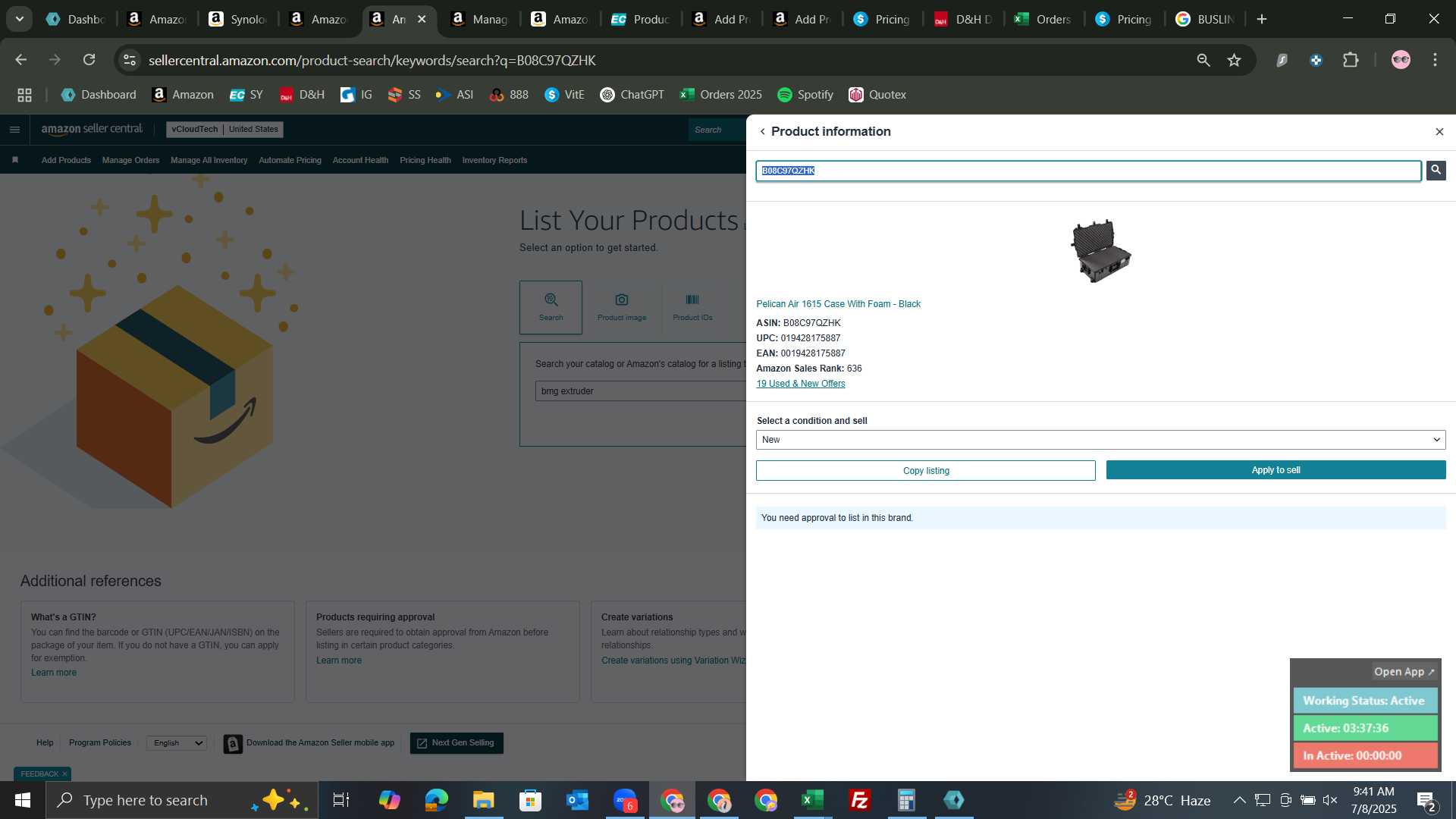Navigate back with the browser back arrow
The height and width of the screenshot is (819, 1456).
click(x=21, y=60)
